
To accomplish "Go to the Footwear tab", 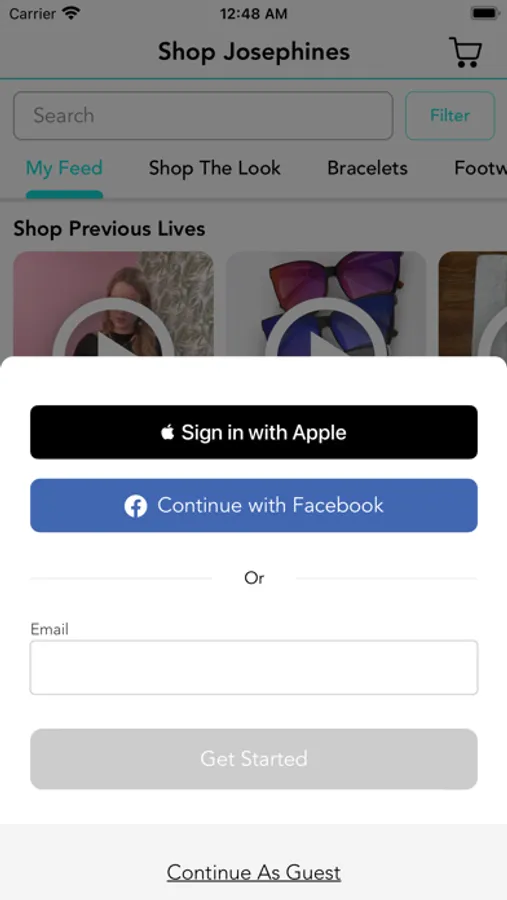I will point(481,168).
